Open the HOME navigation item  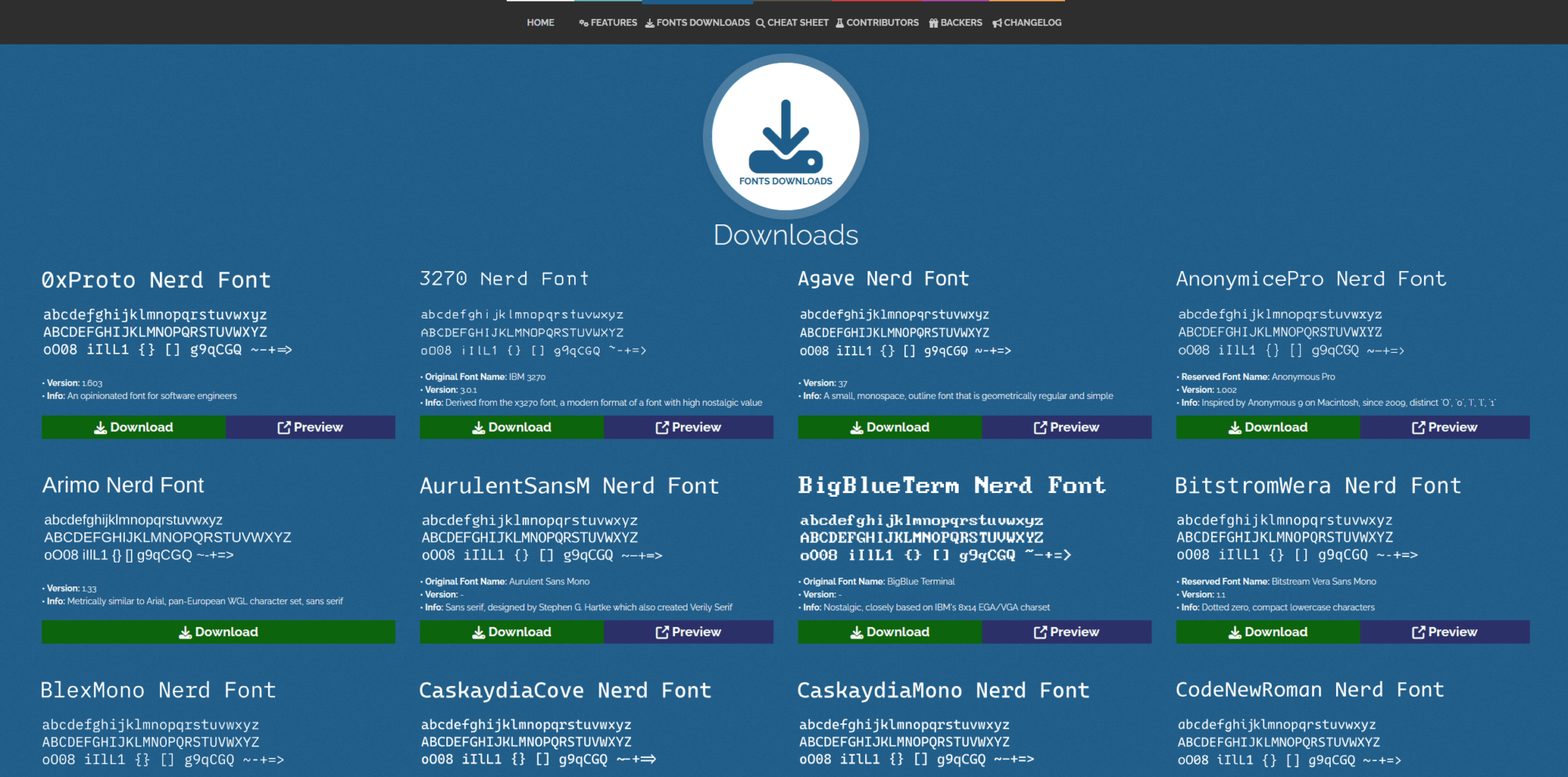[x=540, y=22]
